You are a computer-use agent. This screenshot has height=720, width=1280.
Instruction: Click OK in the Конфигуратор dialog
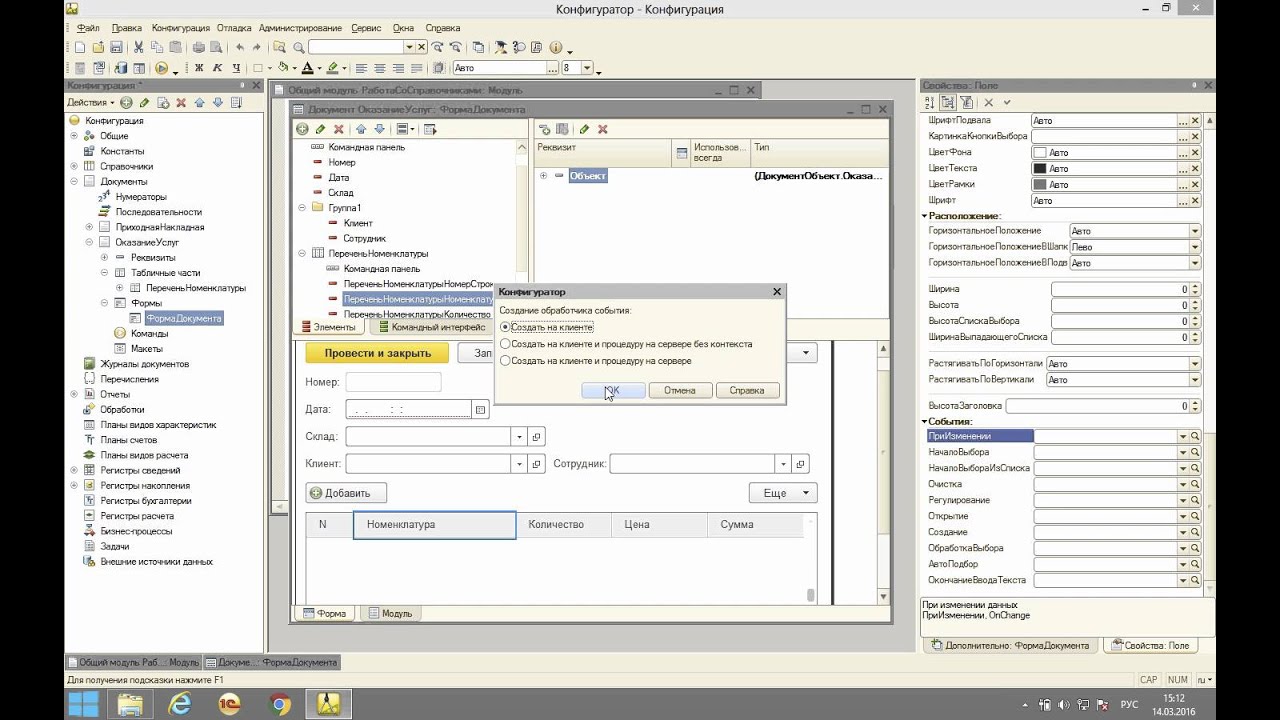click(x=613, y=390)
